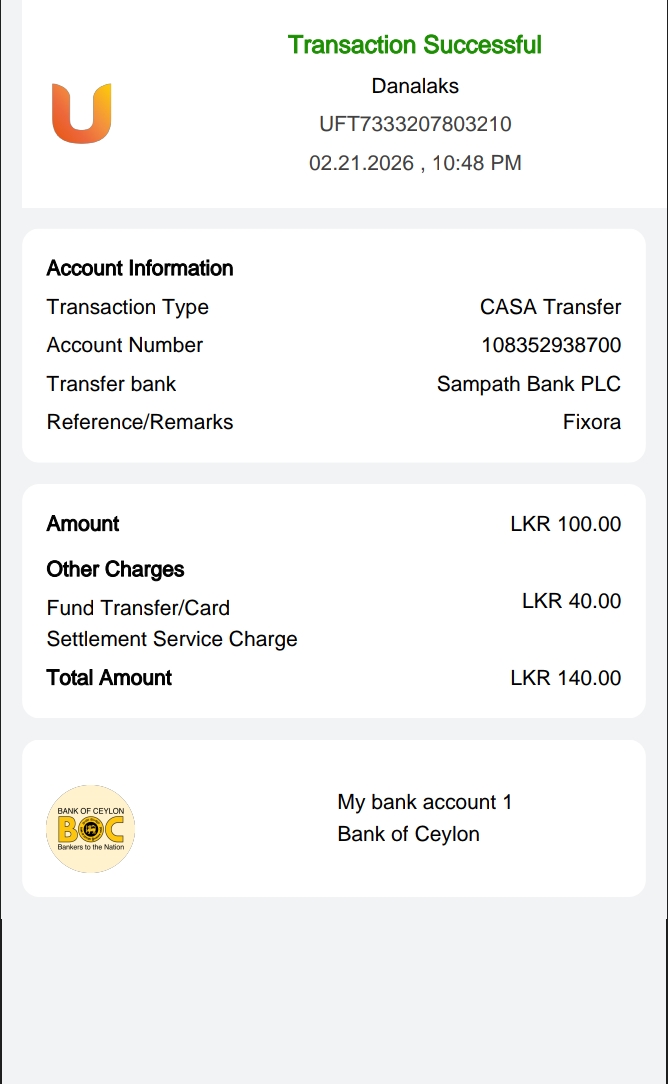The width and height of the screenshot is (668, 1084).
Task: Click the LKR 40.00 service charge
Action: click(571, 601)
